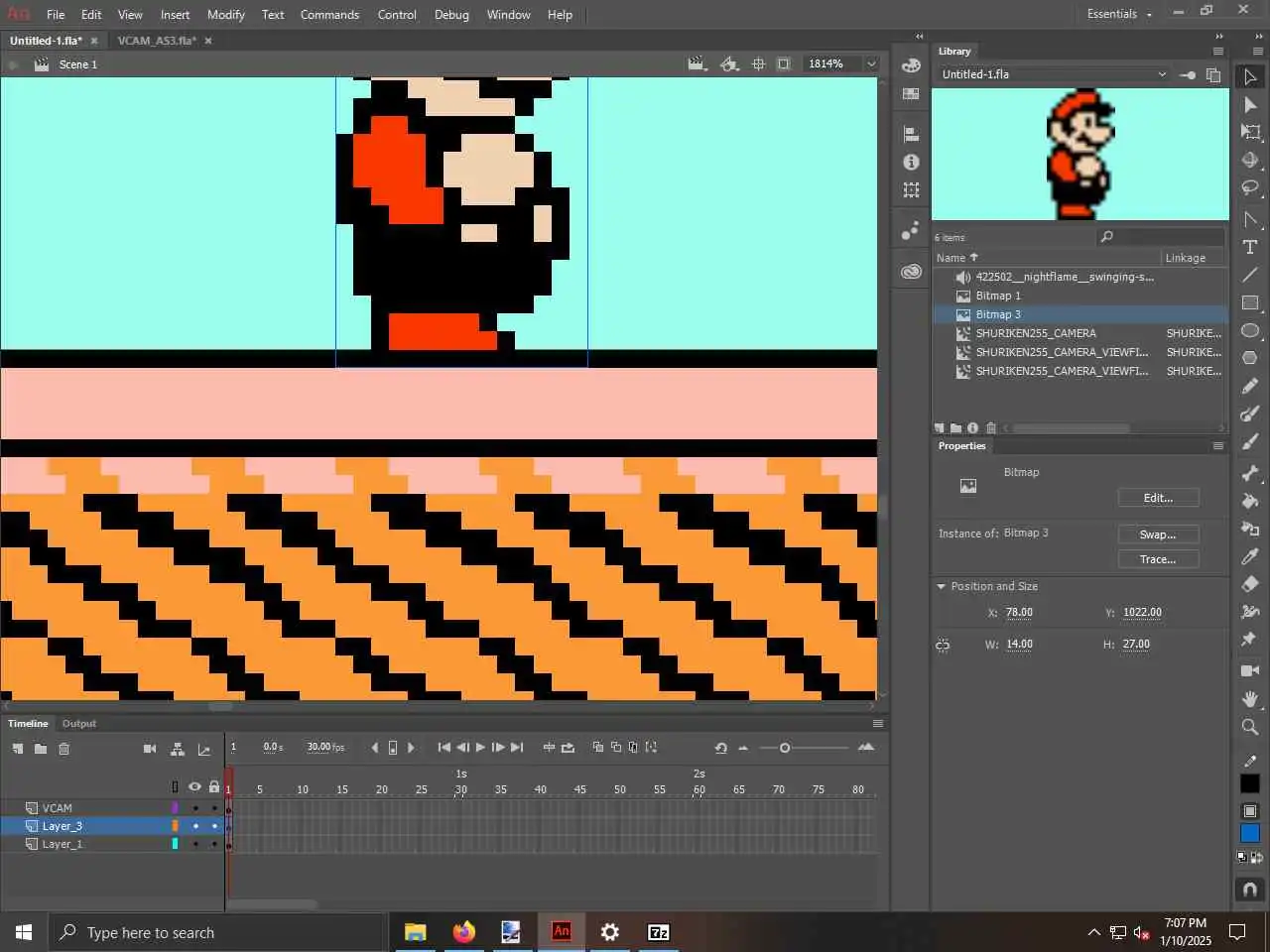This screenshot has height=952, width=1270.
Task: Select the Rectangle tool
Action: point(1250,302)
